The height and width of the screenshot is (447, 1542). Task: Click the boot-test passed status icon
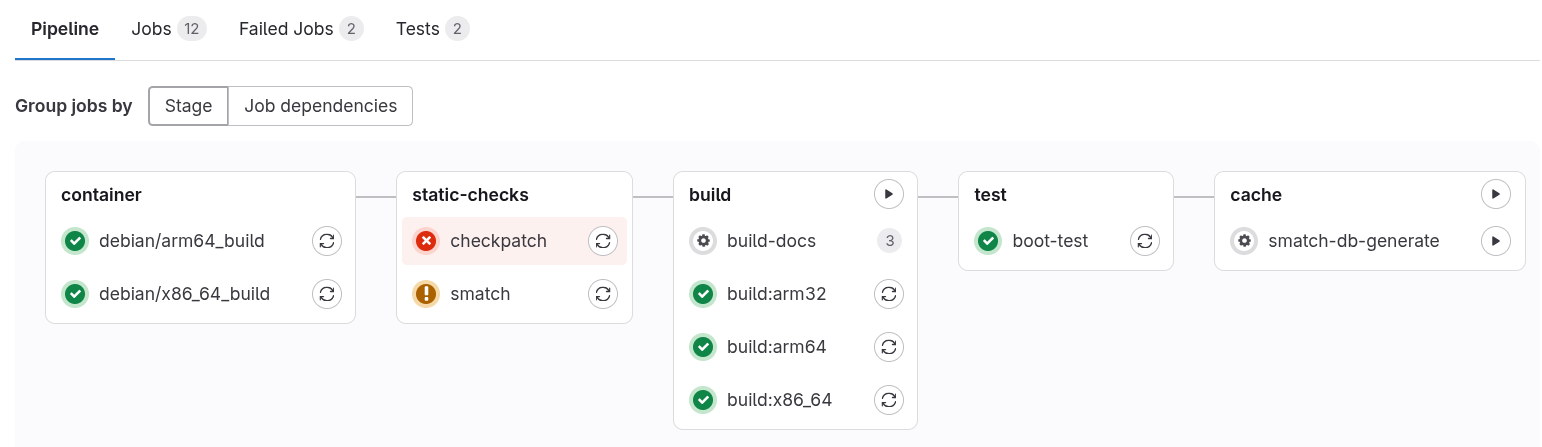pyautogui.click(x=988, y=241)
